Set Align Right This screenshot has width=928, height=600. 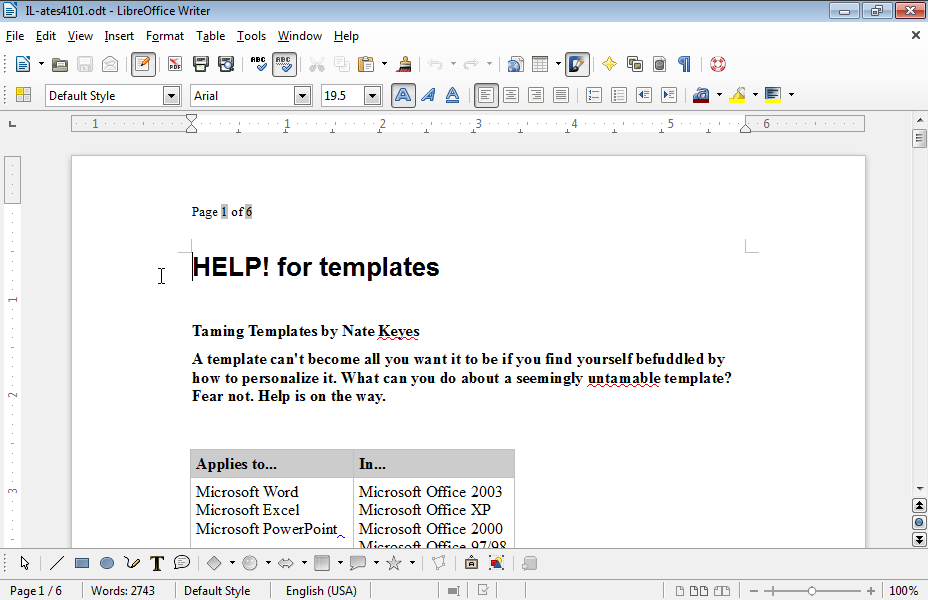tap(536, 95)
